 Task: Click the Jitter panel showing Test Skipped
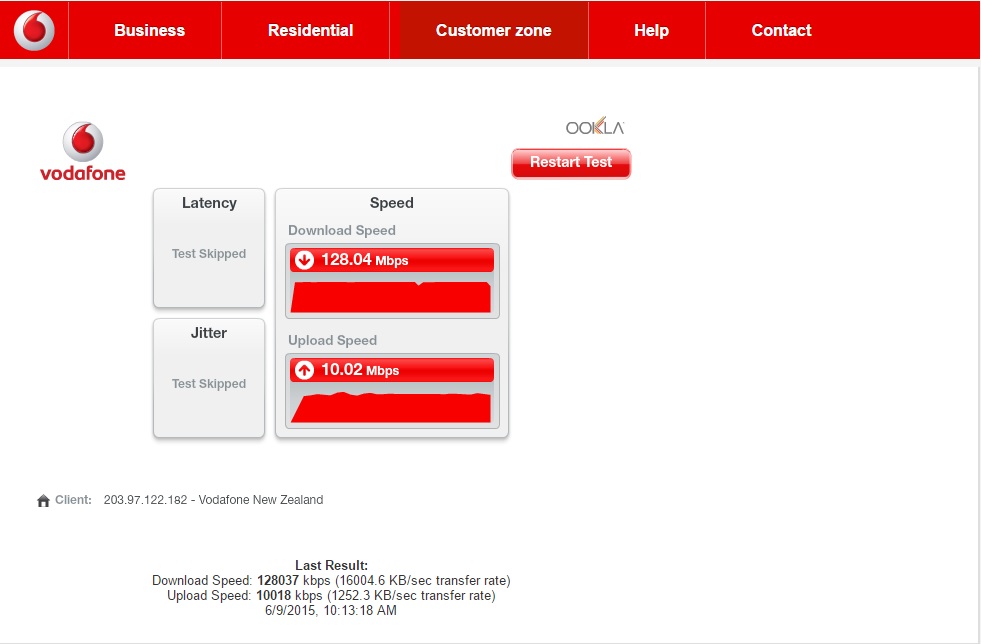click(209, 378)
